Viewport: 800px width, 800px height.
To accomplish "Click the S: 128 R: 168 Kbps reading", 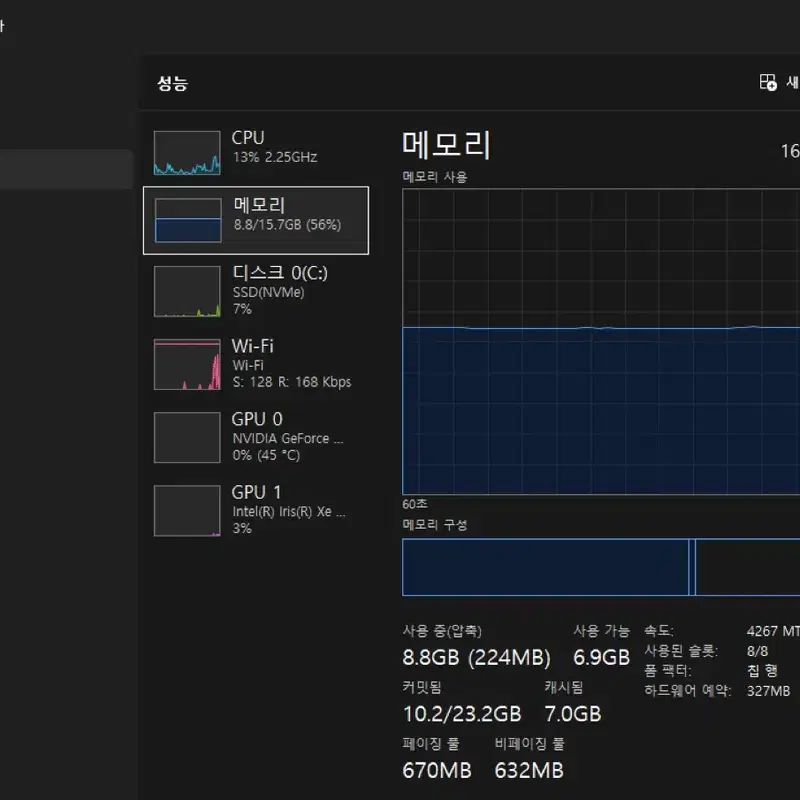I will (292, 382).
